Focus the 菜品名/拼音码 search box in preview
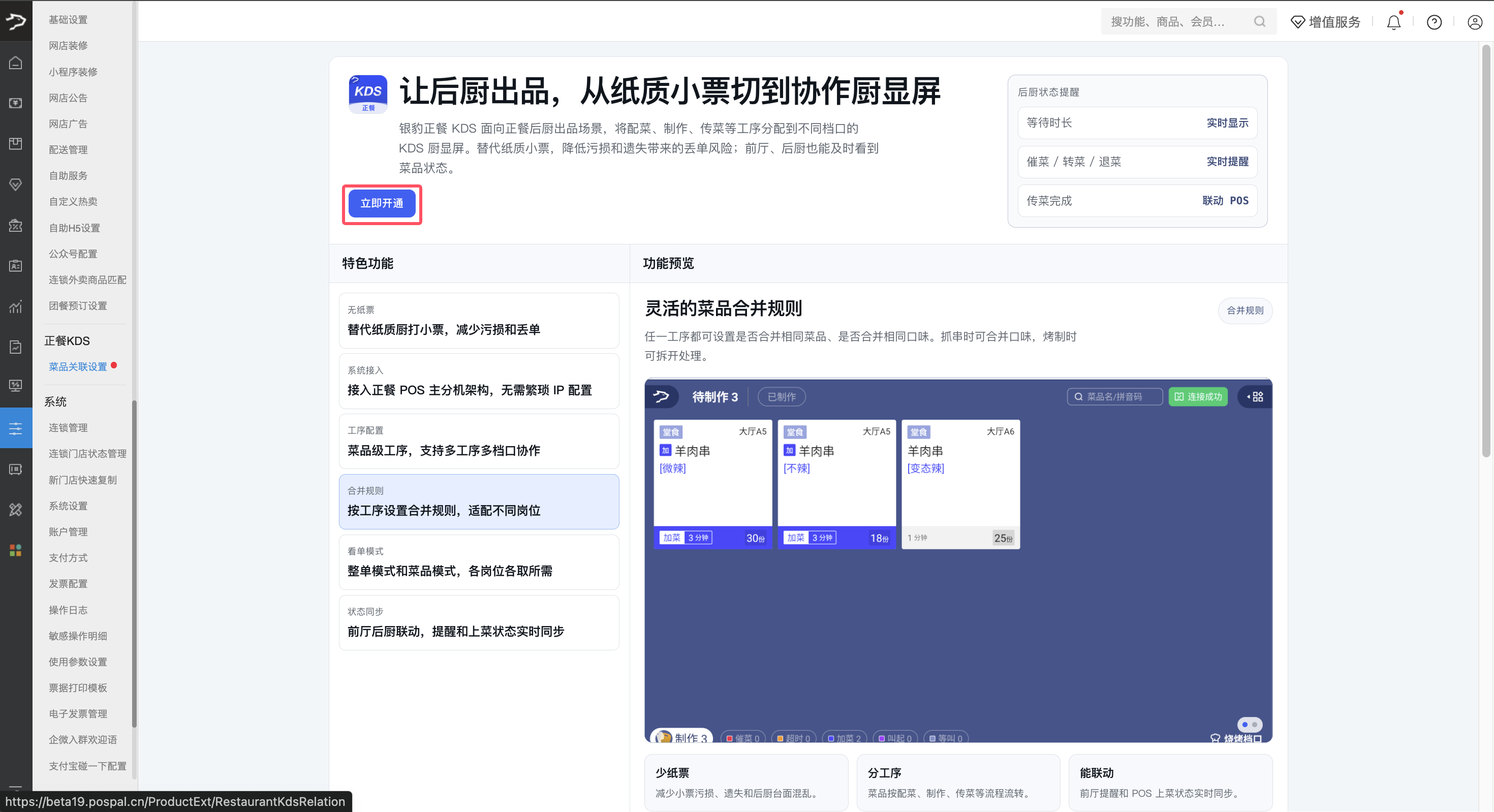This screenshot has width=1494, height=812. point(1114,397)
